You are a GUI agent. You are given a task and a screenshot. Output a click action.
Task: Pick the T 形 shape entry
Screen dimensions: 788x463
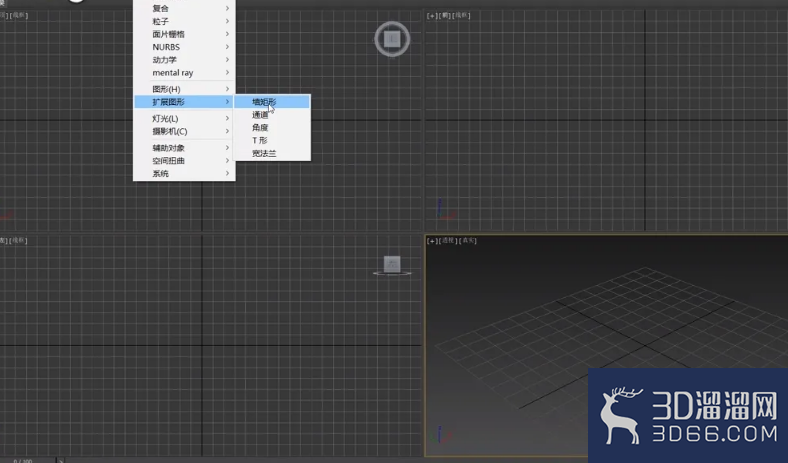(272, 140)
